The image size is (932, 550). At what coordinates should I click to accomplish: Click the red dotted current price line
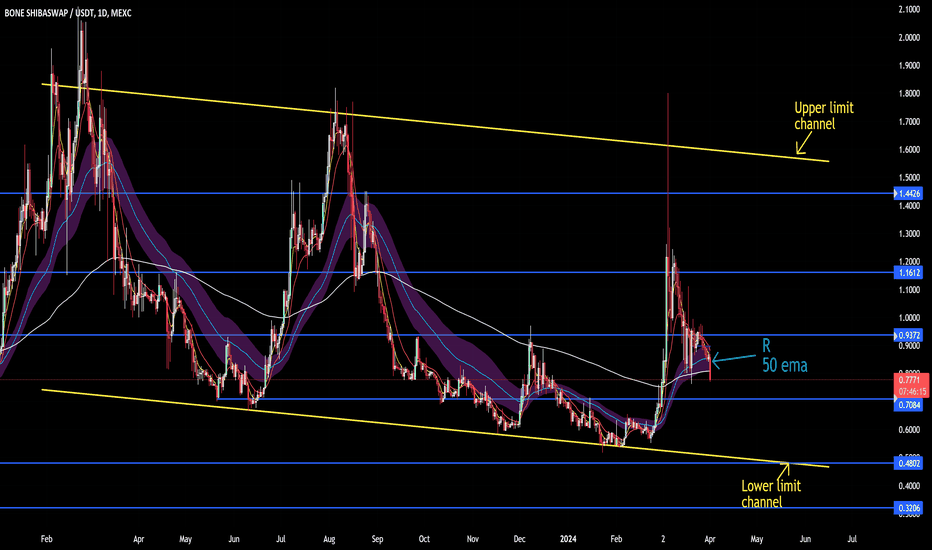coord(446,379)
